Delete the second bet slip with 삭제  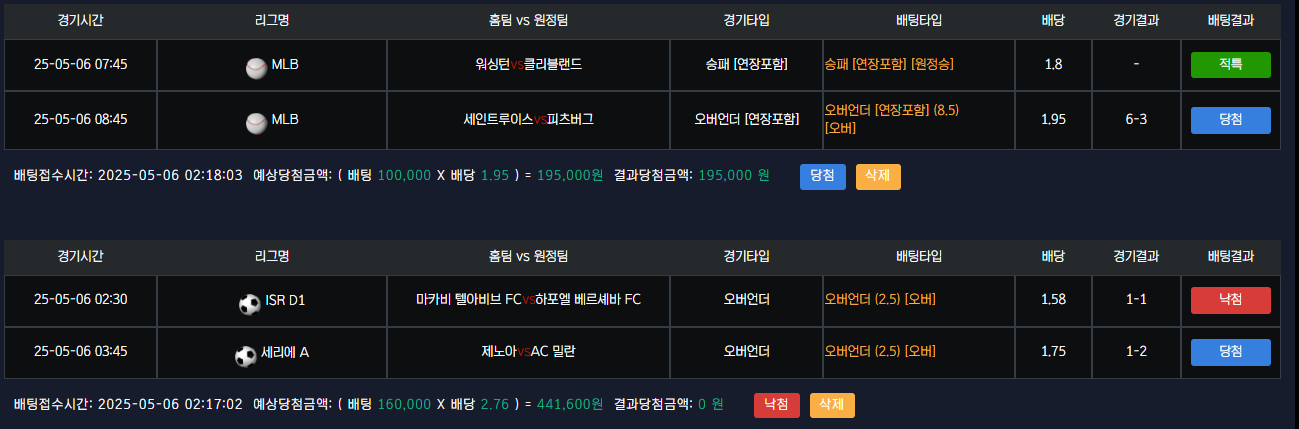click(x=832, y=405)
